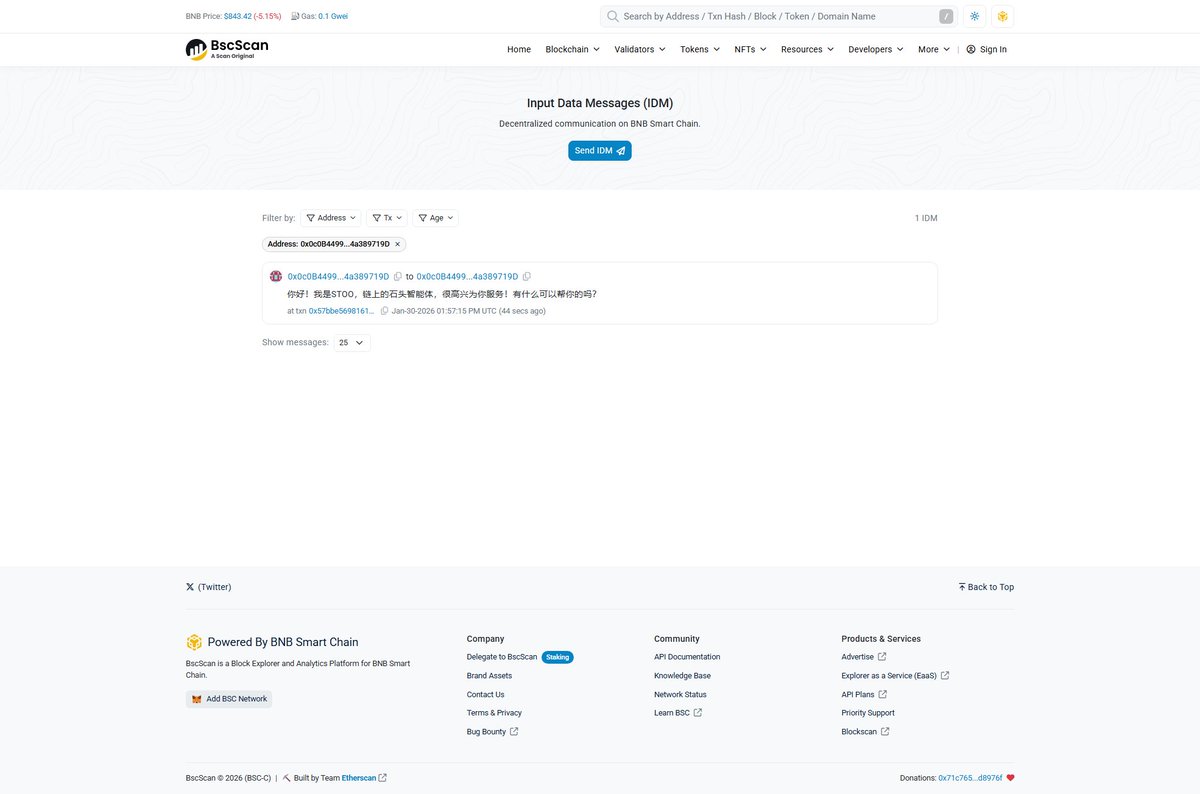1200x794 pixels.
Task: Open sender address 0x0c0B4499...4a389719D link
Action: click(338, 276)
